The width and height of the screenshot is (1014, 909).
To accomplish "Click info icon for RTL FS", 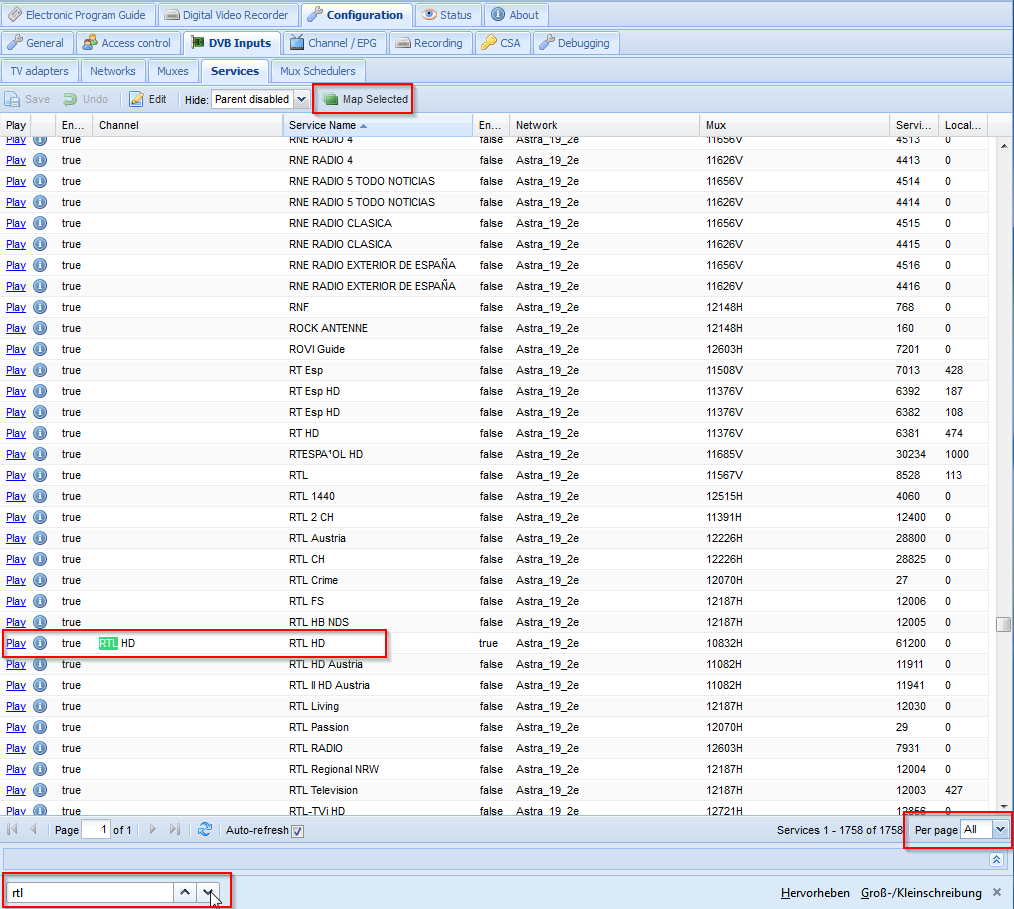I will click(x=40, y=601).
